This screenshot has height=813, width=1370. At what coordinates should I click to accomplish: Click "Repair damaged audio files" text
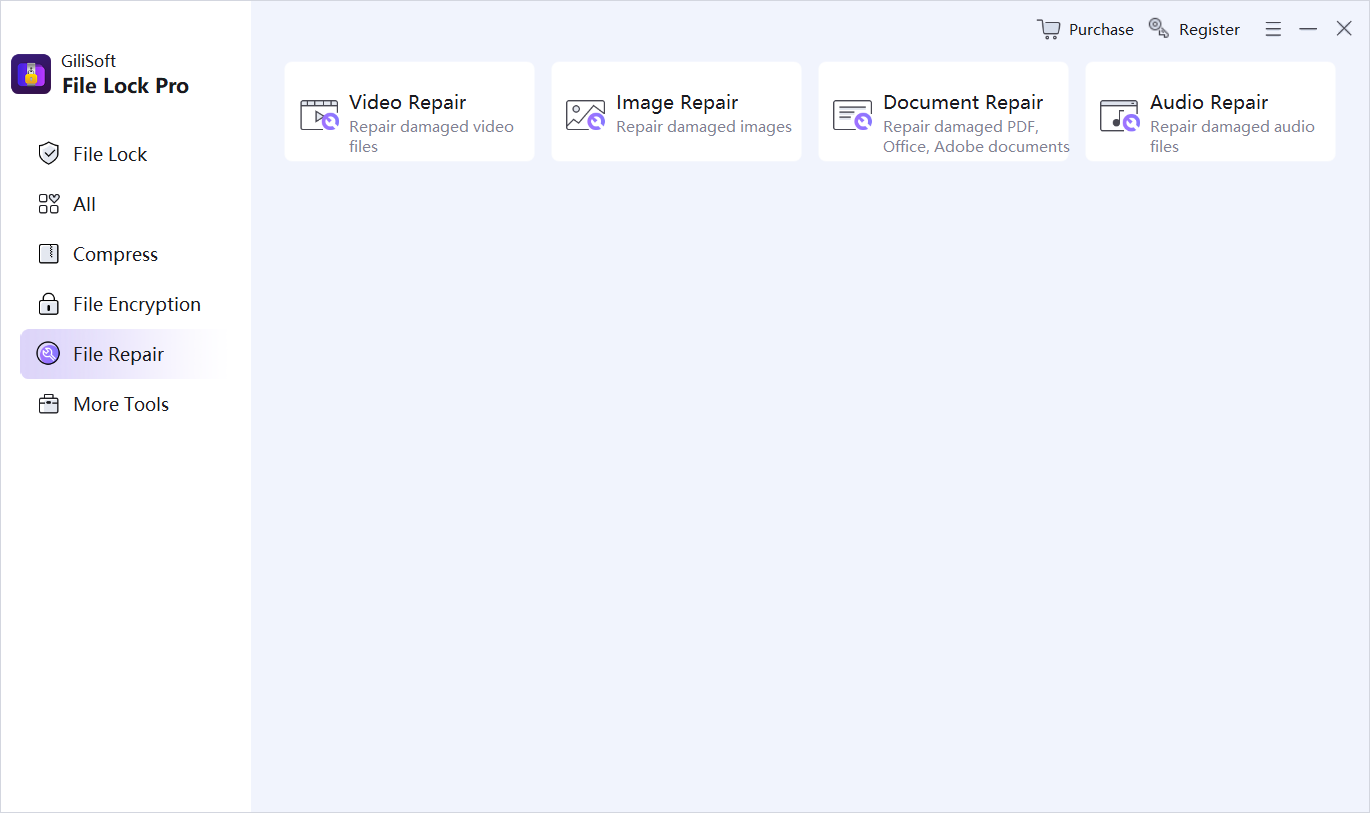1232,136
